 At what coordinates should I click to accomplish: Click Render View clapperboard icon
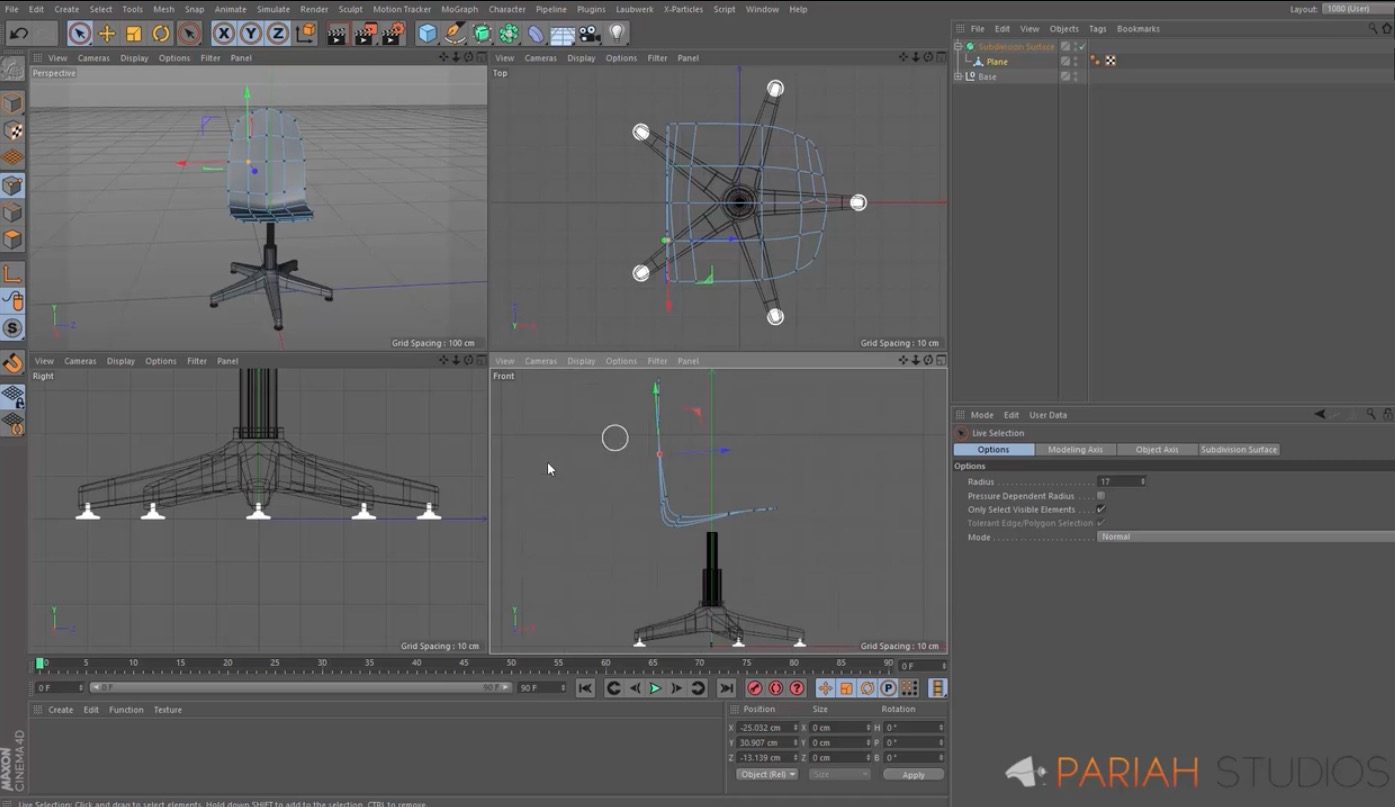(x=338, y=34)
